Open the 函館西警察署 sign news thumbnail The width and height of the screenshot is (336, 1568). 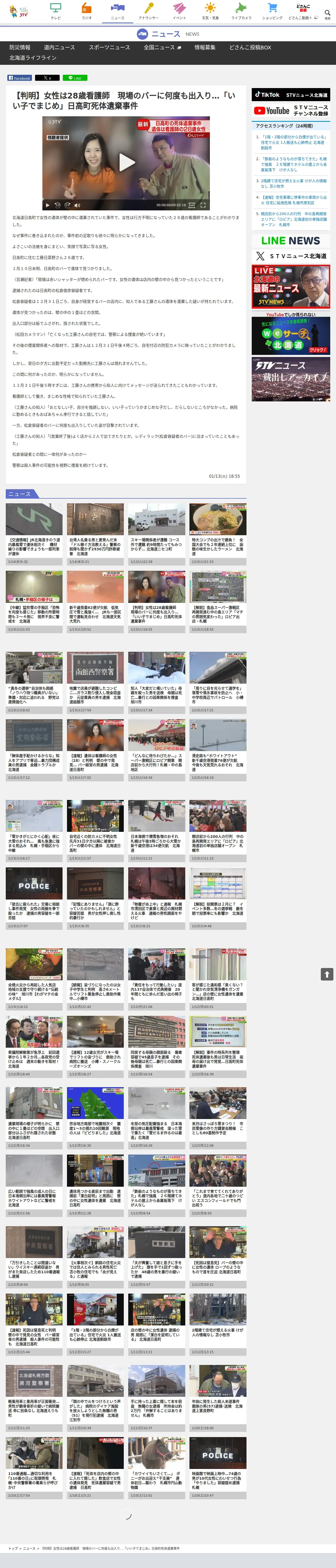[x=96, y=668]
